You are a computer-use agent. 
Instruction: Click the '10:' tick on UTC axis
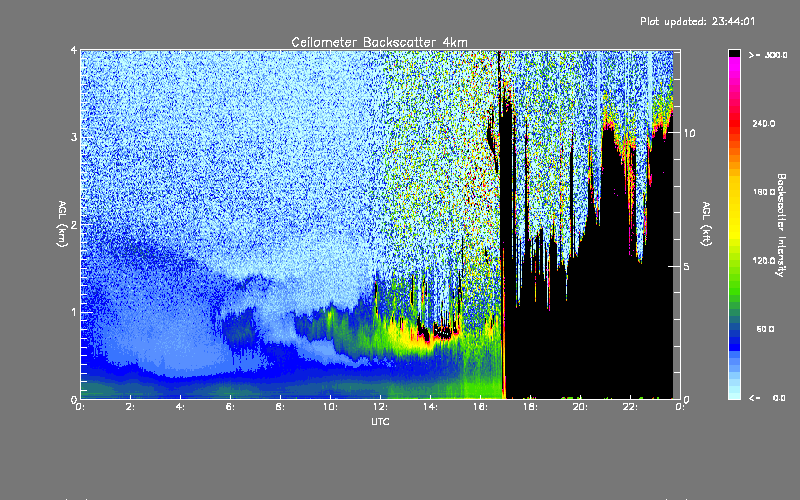(x=330, y=407)
